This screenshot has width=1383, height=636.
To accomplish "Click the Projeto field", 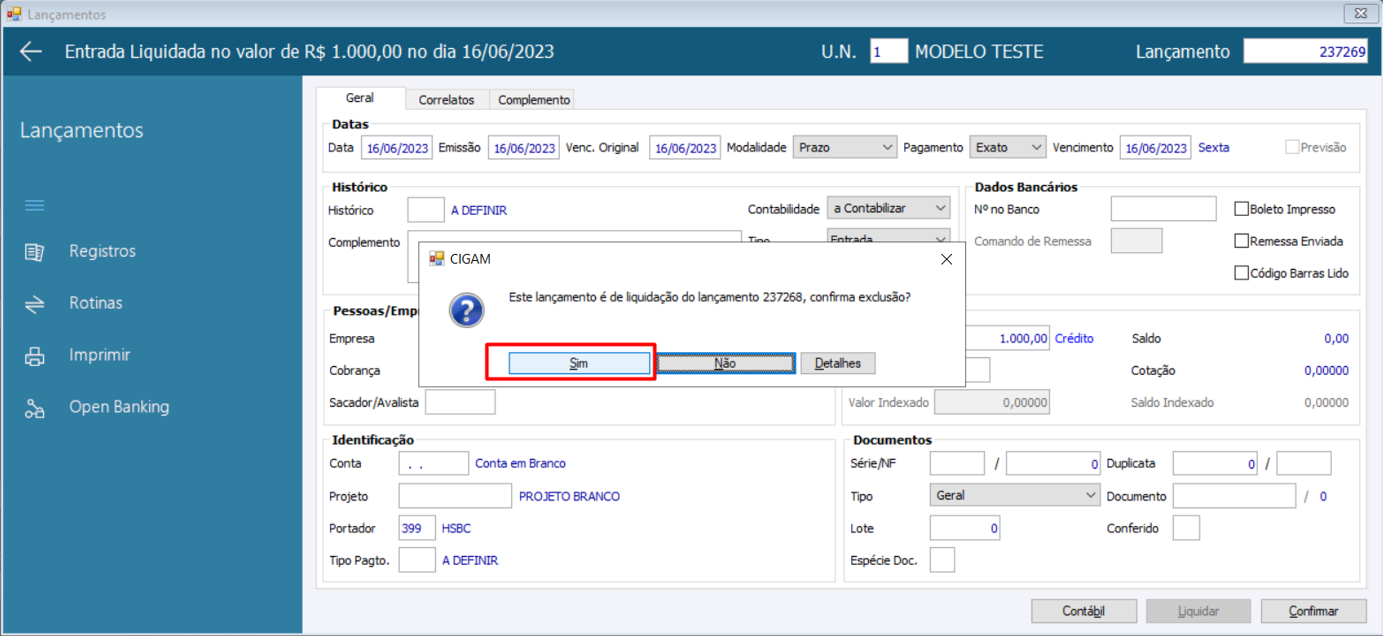I will (x=455, y=496).
